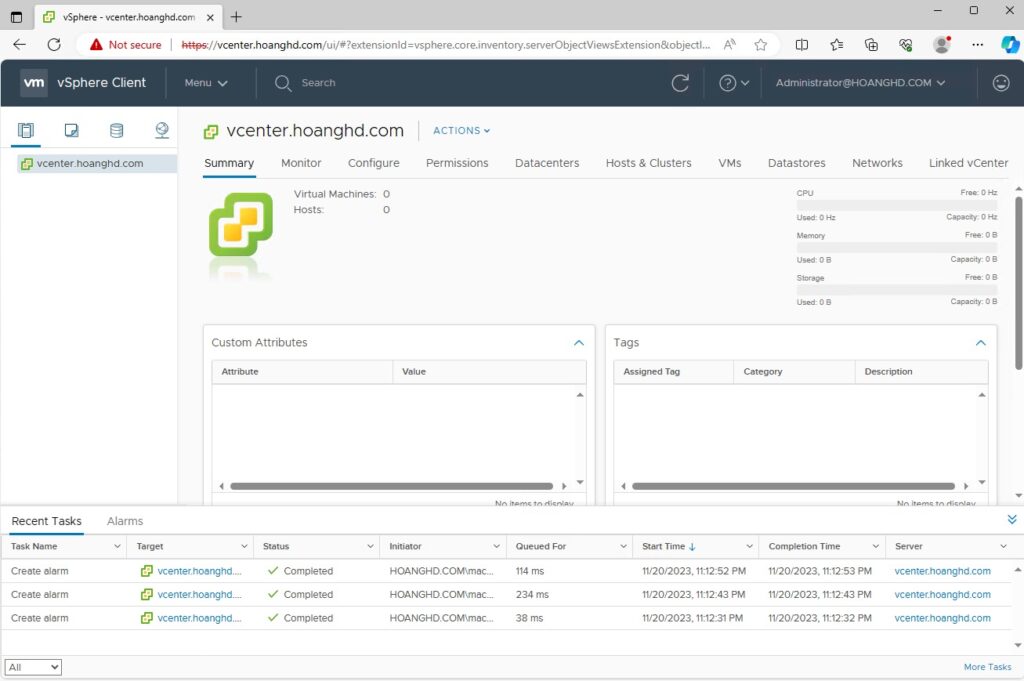Open Status column filter dropdown

tap(370, 546)
